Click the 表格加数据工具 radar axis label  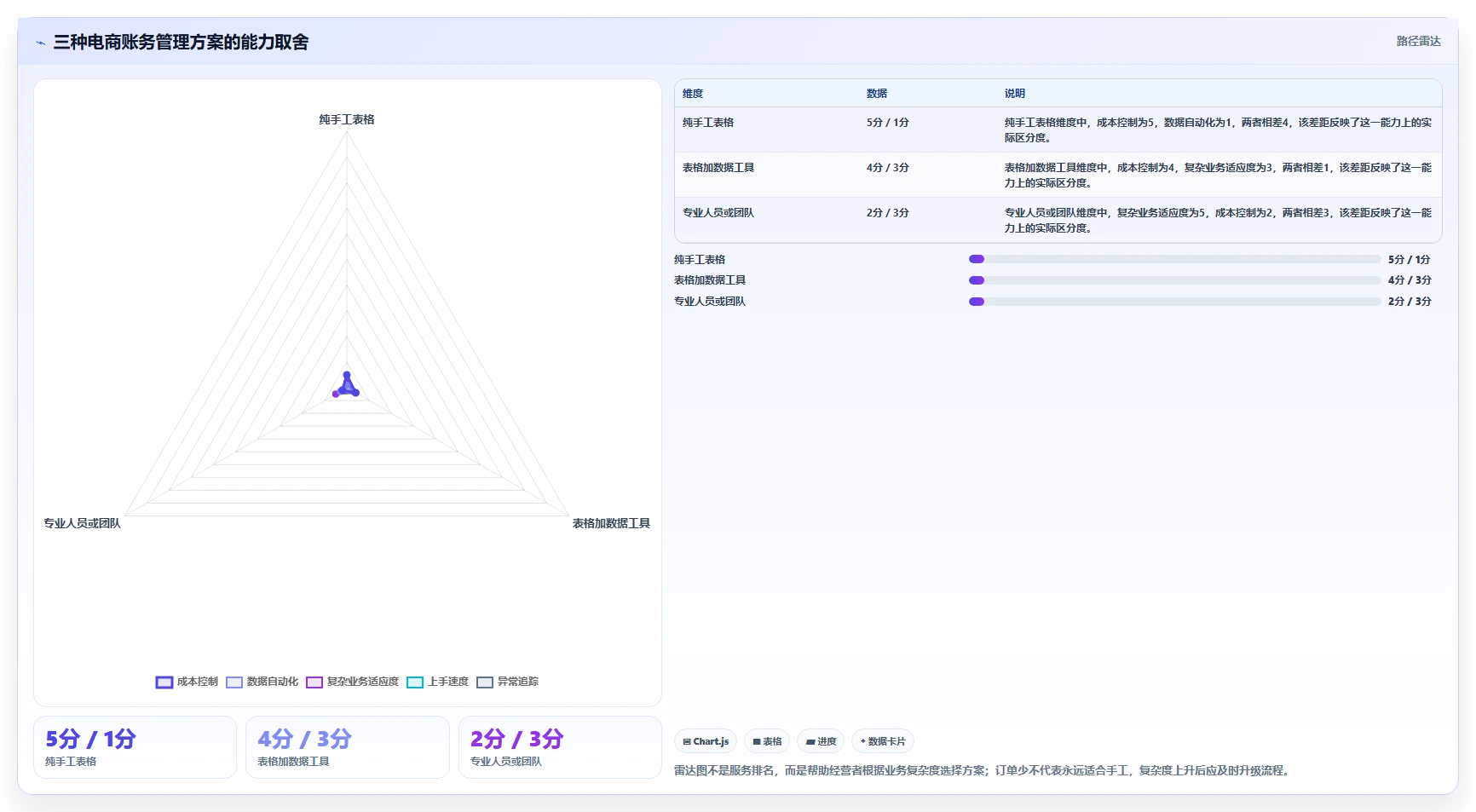[611, 523]
